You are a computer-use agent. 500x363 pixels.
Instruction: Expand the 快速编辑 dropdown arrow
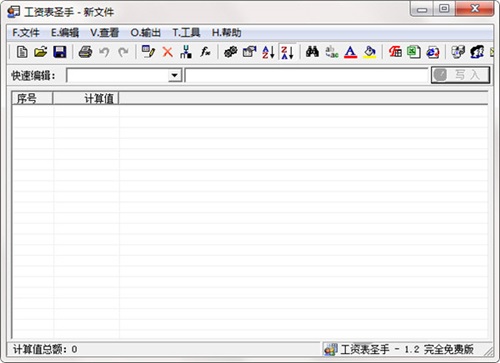pos(175,75)
